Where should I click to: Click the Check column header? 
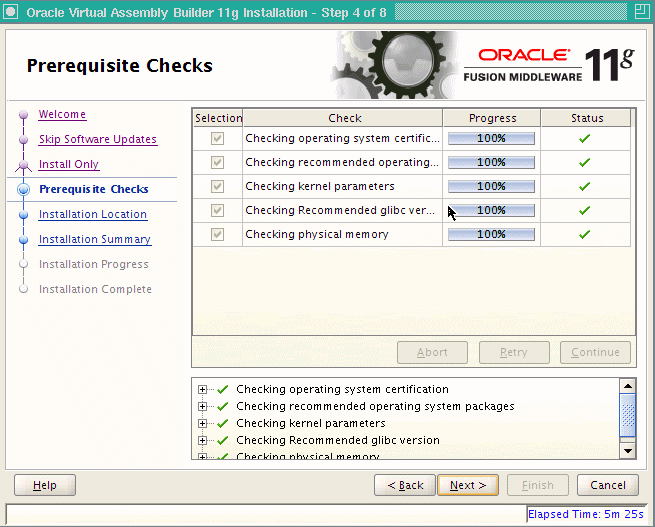tap(343, 118)
